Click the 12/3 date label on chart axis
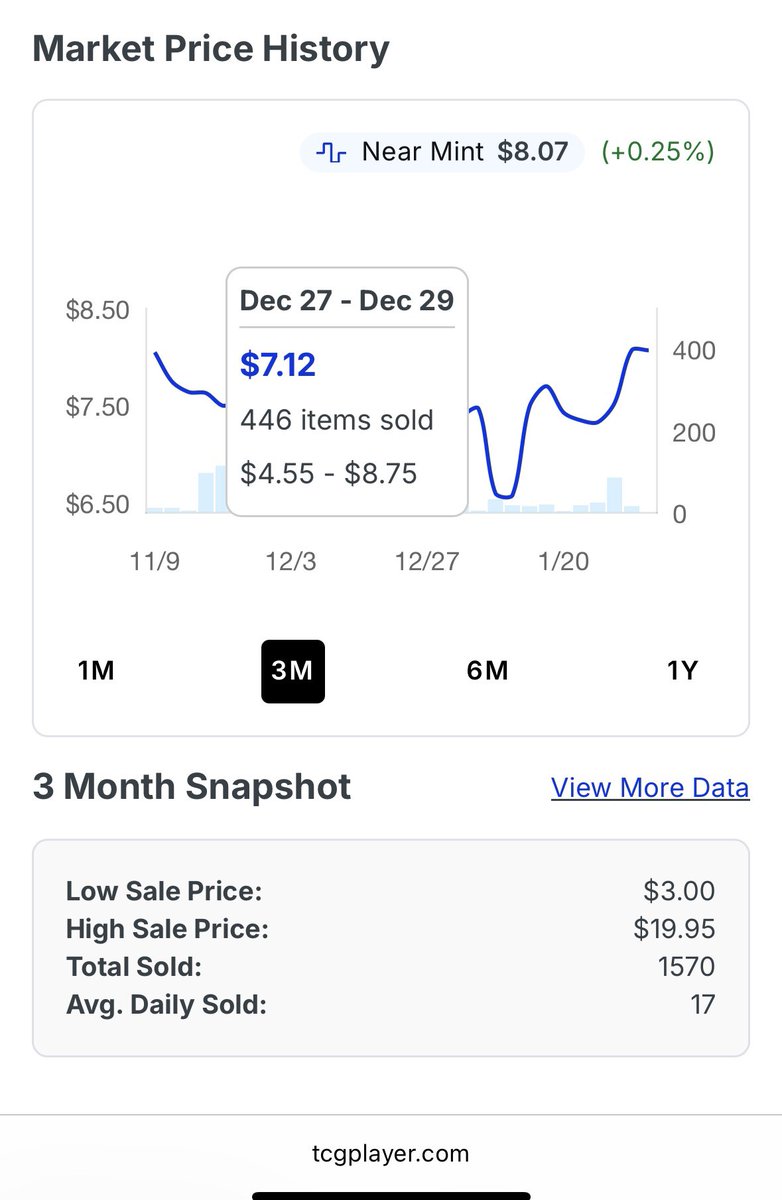Viewport: 782px width, 1200px height. 291,562
